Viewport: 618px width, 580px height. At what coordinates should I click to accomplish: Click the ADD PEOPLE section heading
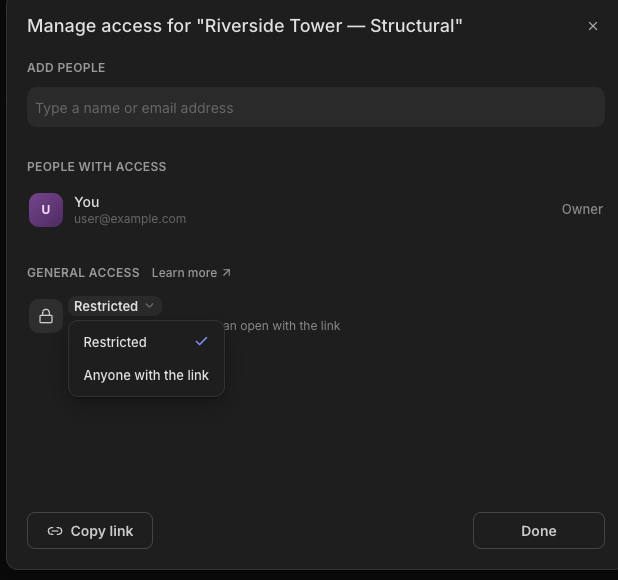coord(66,68)
